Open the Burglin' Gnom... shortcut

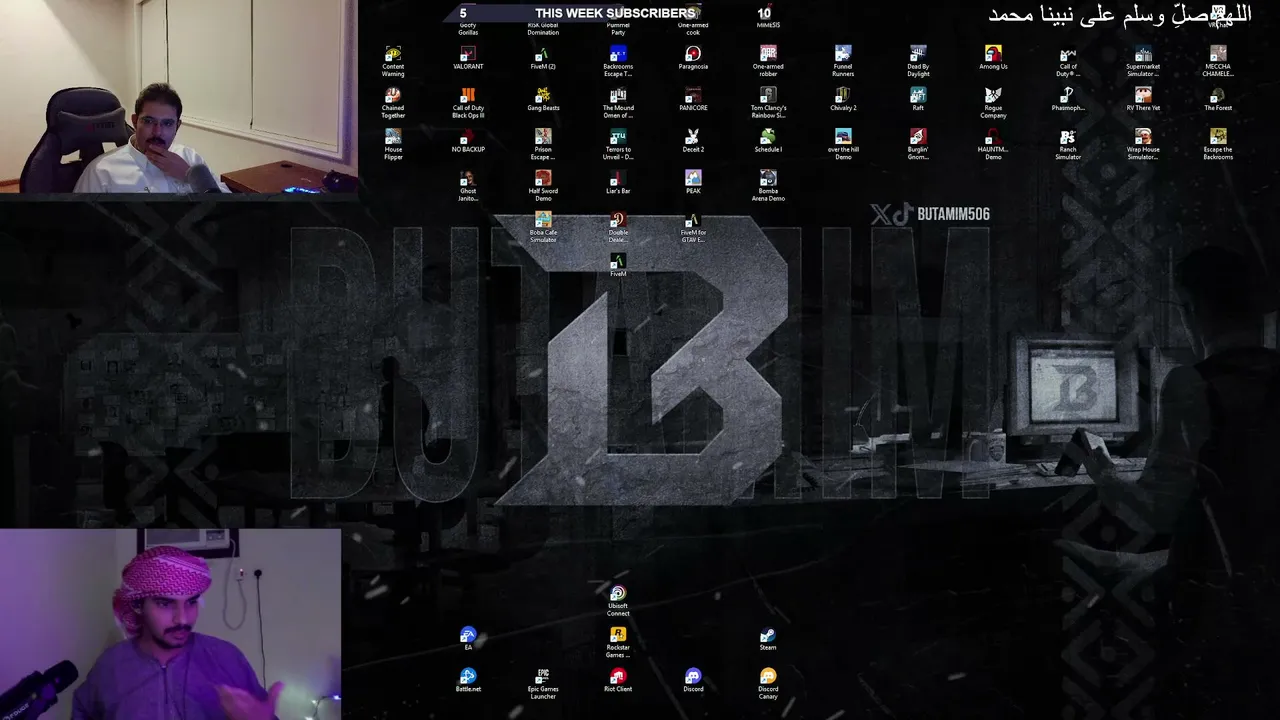pyautogui.click(x=918, y=144)
